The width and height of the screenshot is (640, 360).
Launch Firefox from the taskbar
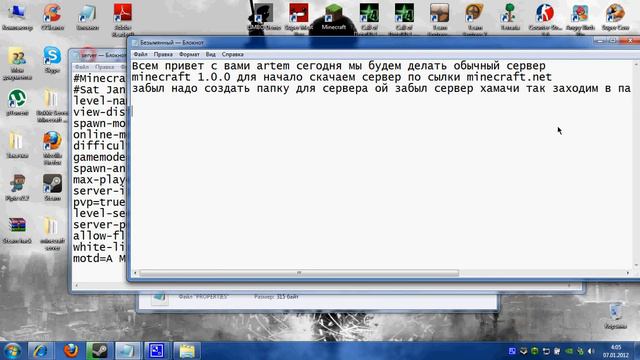[71, 351]
